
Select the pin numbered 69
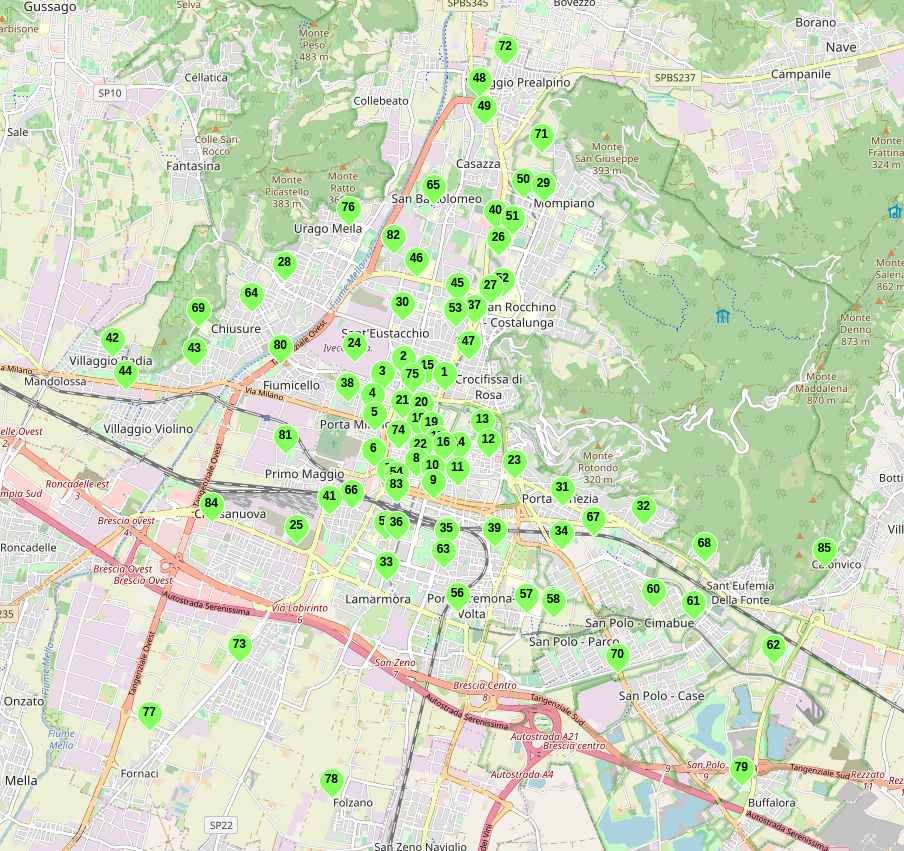pyautogui.click(x=198, y=311)
